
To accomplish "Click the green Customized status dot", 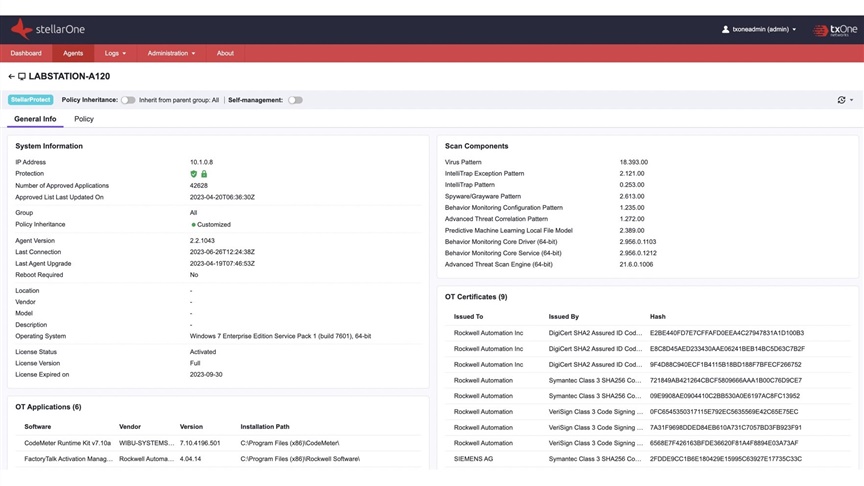I will point(193,225).
